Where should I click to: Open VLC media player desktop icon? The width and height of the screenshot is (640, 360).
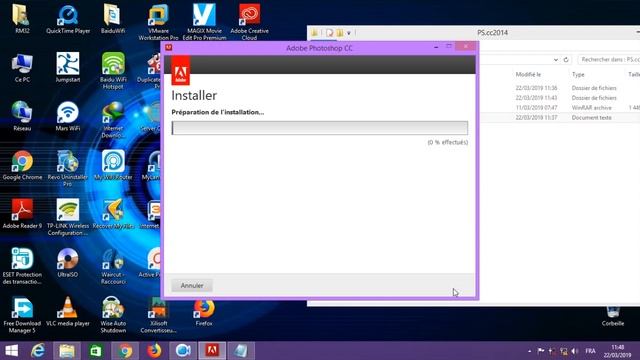click(68, 311)
